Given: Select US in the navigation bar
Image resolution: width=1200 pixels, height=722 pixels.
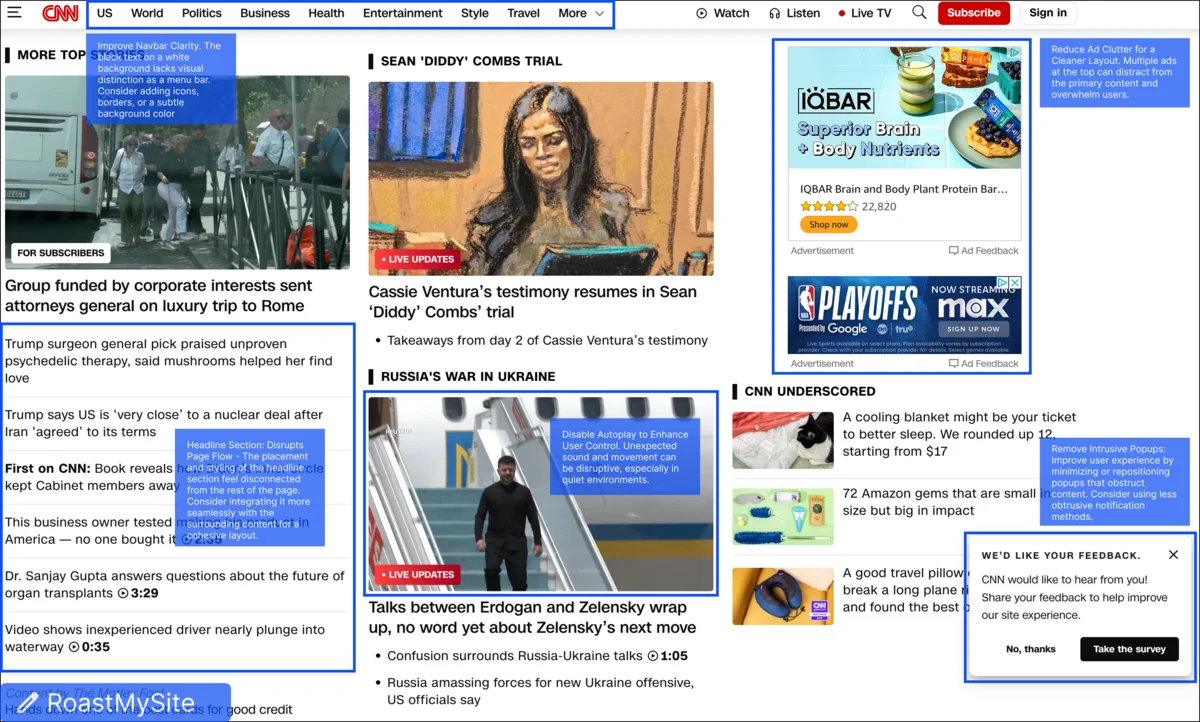Looking at the screenshot, I should (105, 13).
